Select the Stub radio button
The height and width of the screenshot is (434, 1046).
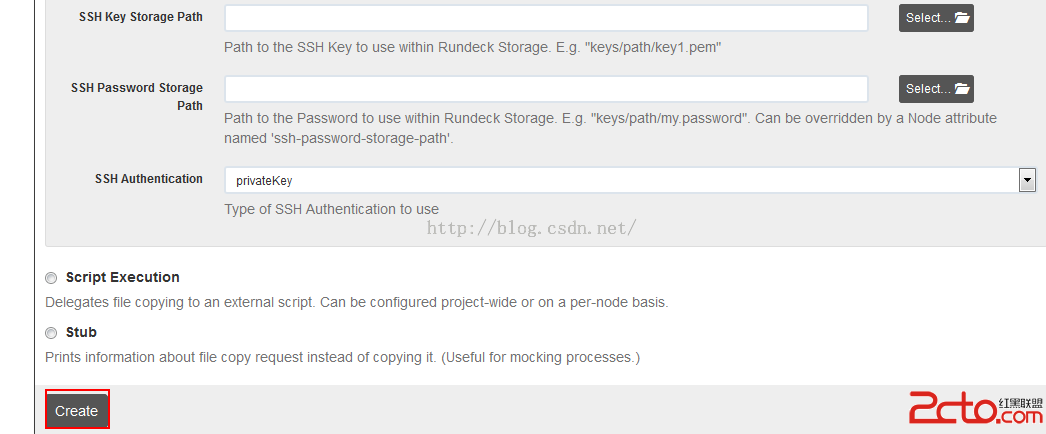pyautogui.click(x=51, y=333)
